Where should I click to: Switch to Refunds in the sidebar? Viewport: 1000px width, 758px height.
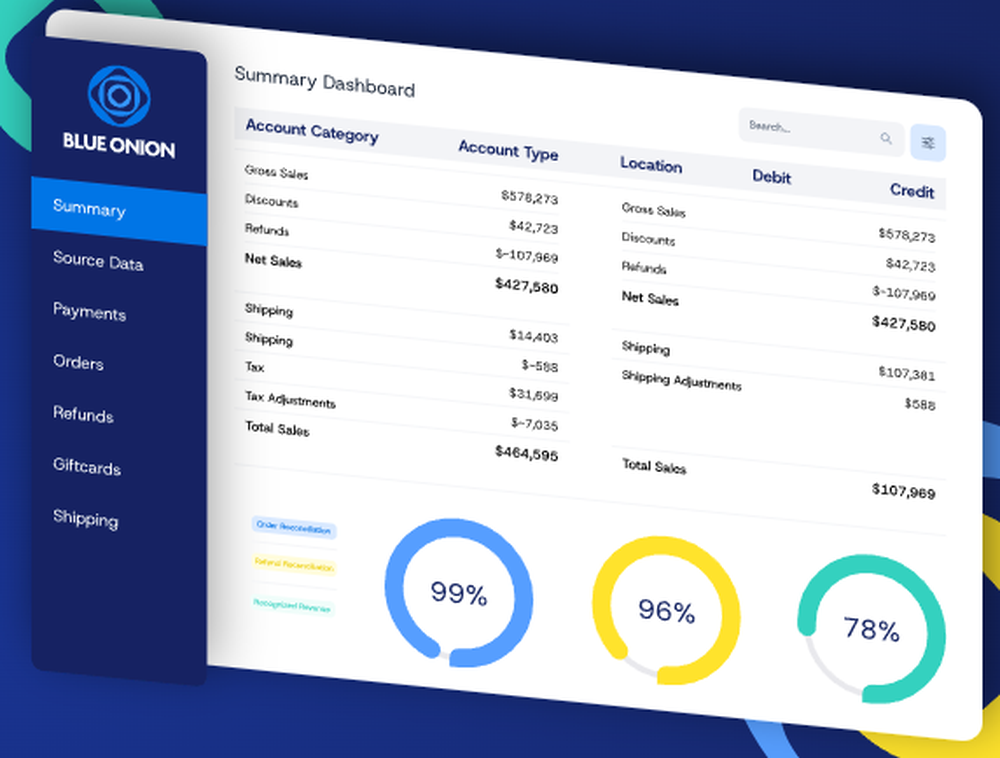[x=84, y=414]
